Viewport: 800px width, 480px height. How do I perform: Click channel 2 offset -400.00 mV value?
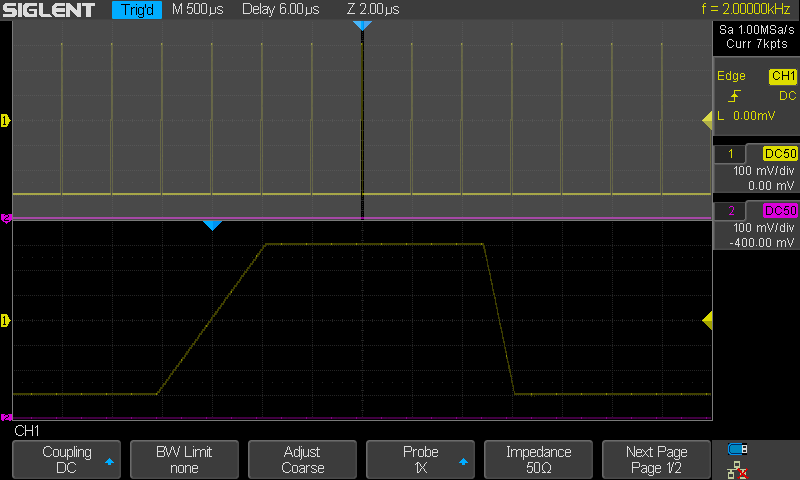click(x=761, y=243)
